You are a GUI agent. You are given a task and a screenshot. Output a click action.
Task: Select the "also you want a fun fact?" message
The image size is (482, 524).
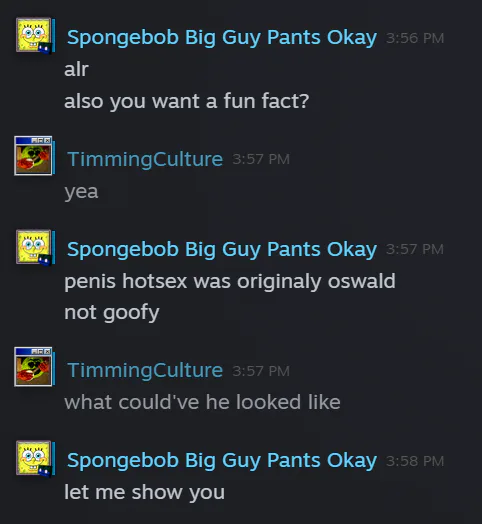click(x=187, y=101)
